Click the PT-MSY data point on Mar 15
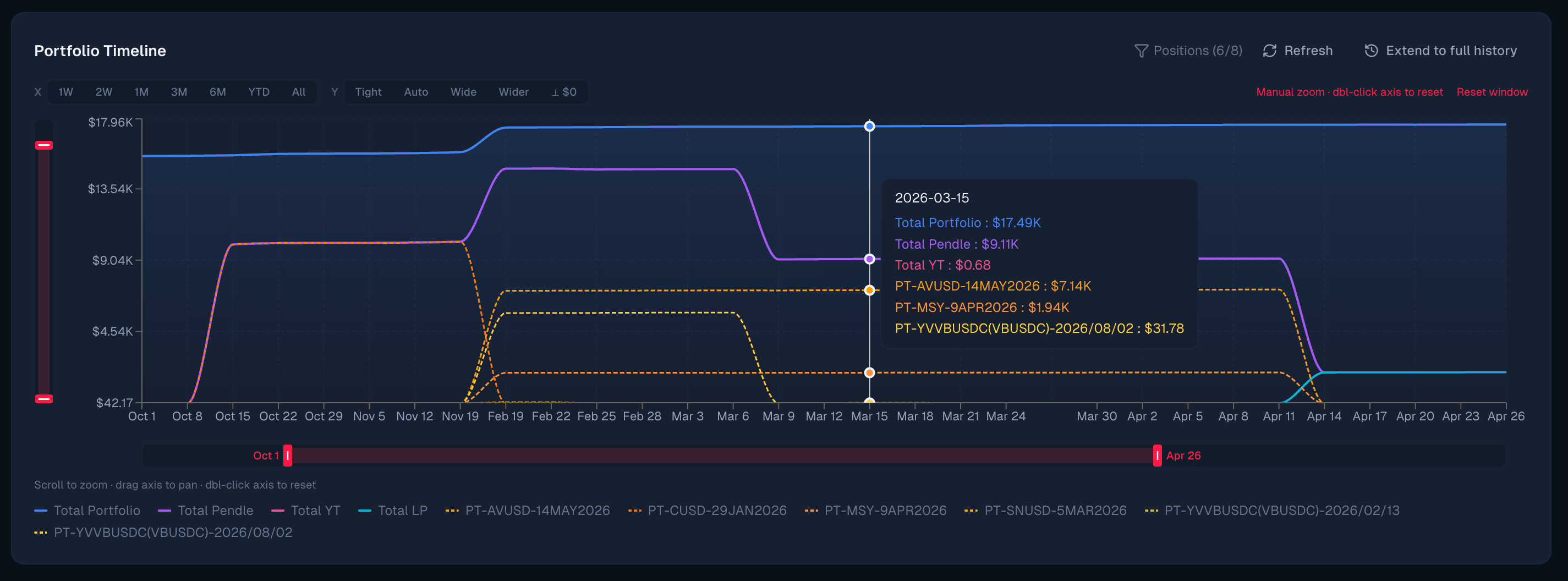The height and width of the screenshot is (581, 1568). coord(869,372)
